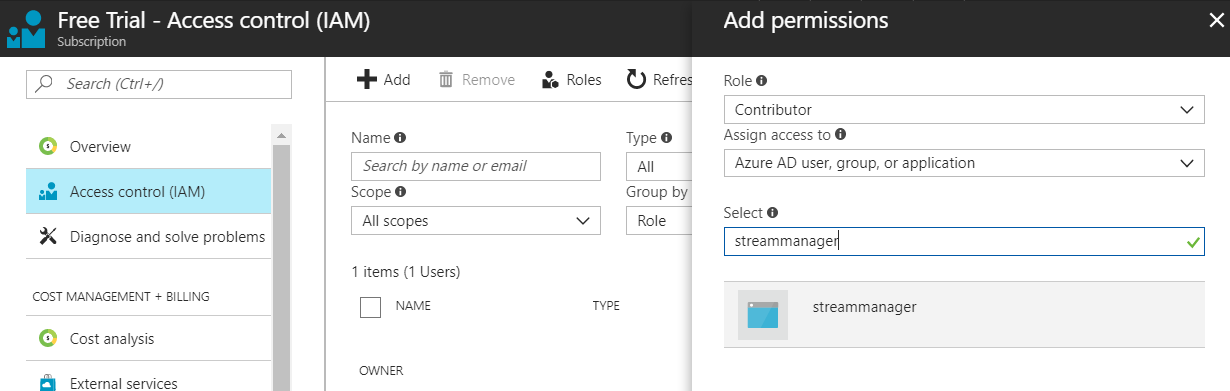1230x391 pixels.
Task: Click the info icon next to Select
Action: 773,213
